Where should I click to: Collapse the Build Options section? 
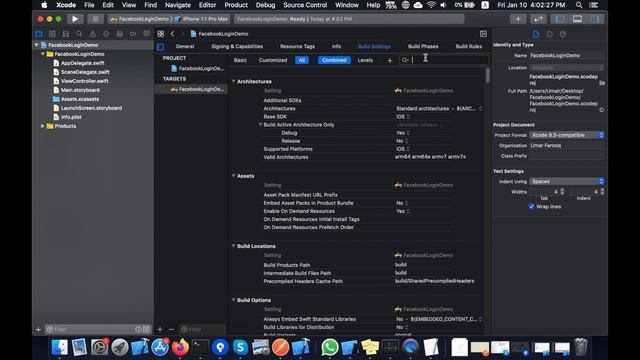pos(233,300)
